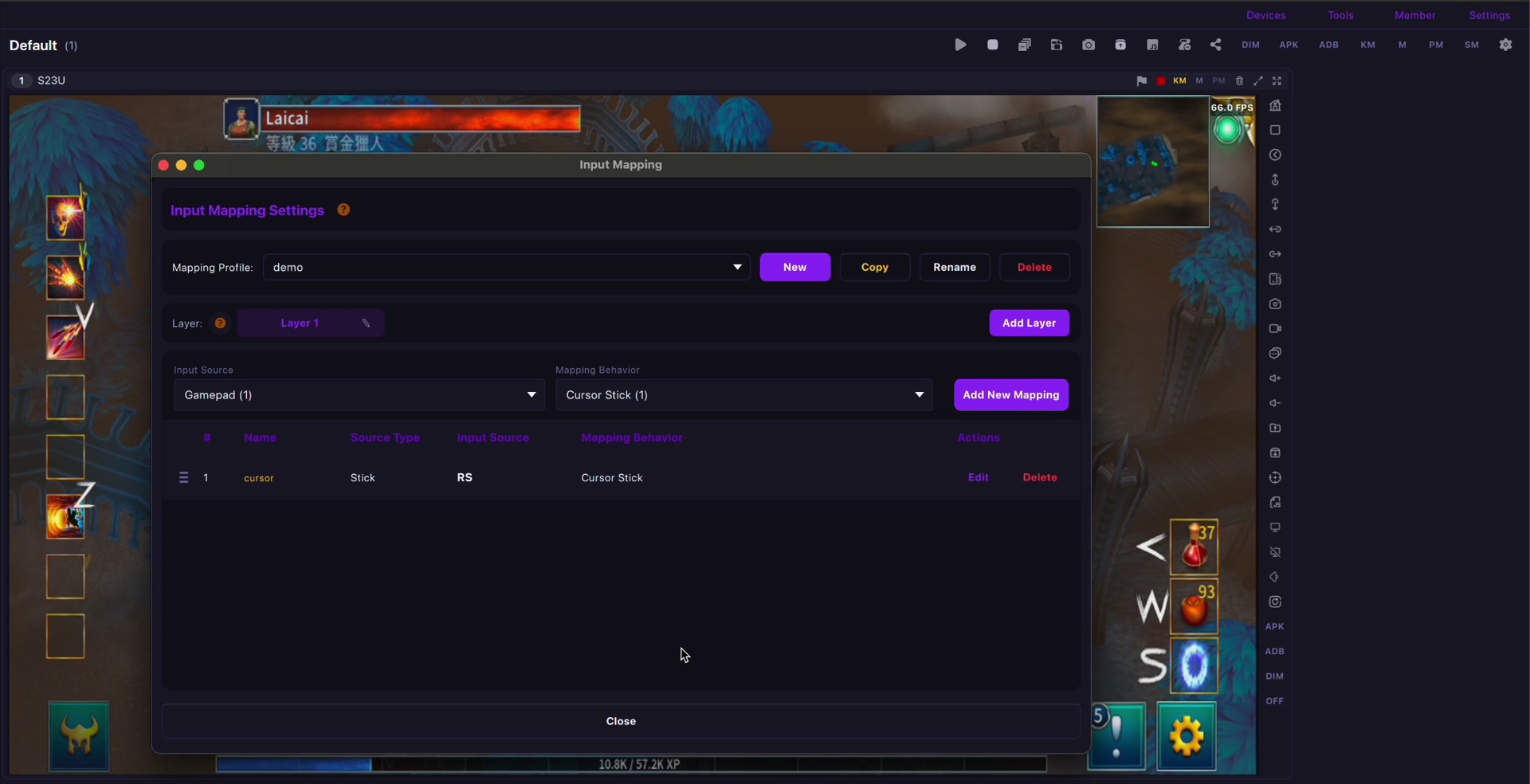
Task: Click the Close button at the dialog bottom
Action: point(622,721)
